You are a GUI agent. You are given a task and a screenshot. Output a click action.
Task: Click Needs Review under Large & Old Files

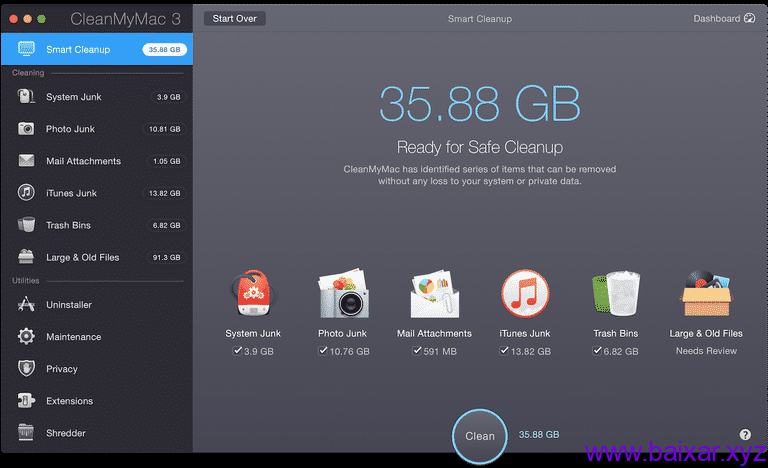coord(706,351)
